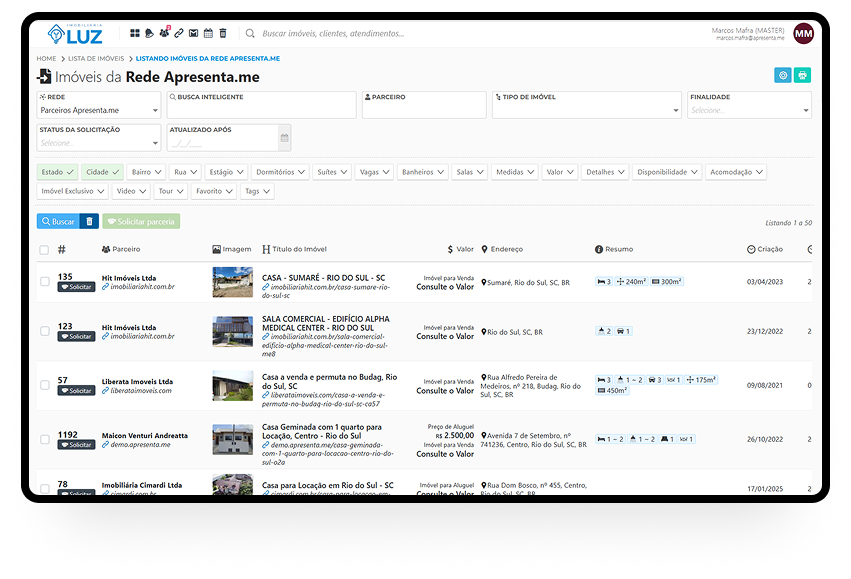This screenshot has width=851, height=579.
Task: Open the Tipo de Imóvel dropdown
Action: pyautogui.click(x=587, y=105)
